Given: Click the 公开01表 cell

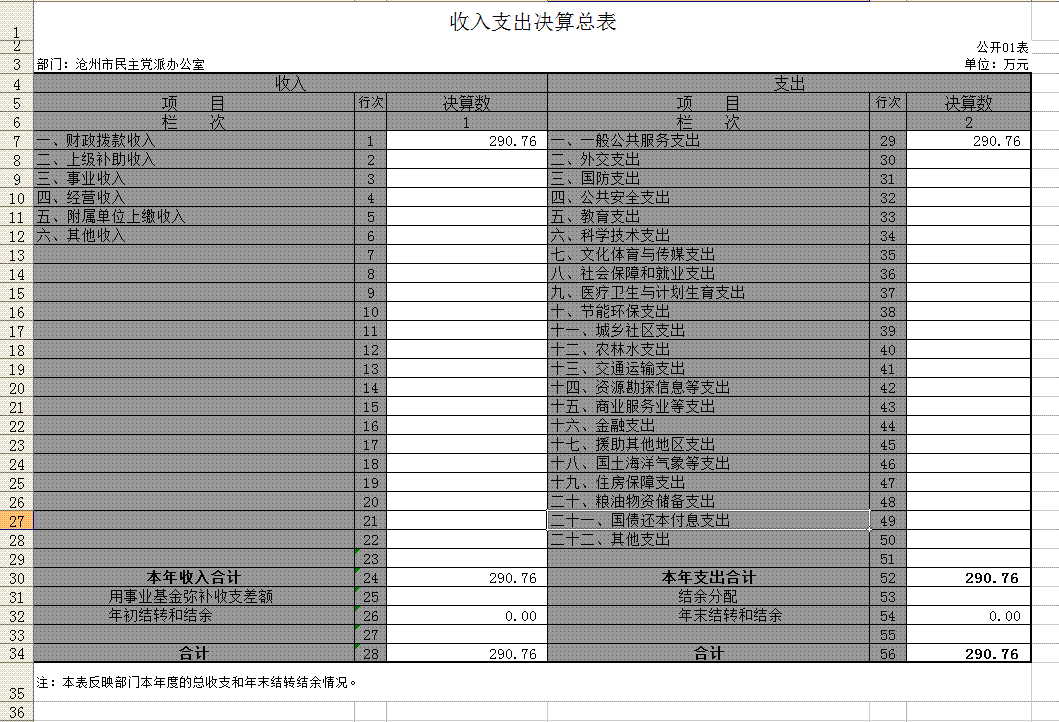Looking at the screenshot, I should [x=1002, y=47].
